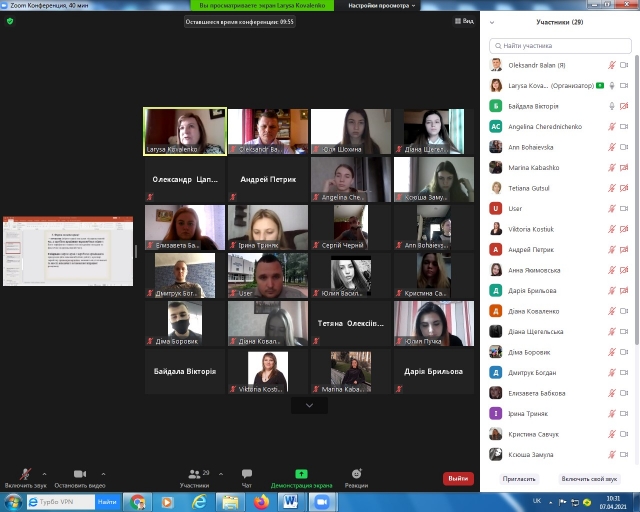Click the Турбо VPN search box in taskbar
Image resolution: width=640 pixels, height=512 pixels.
61,502
